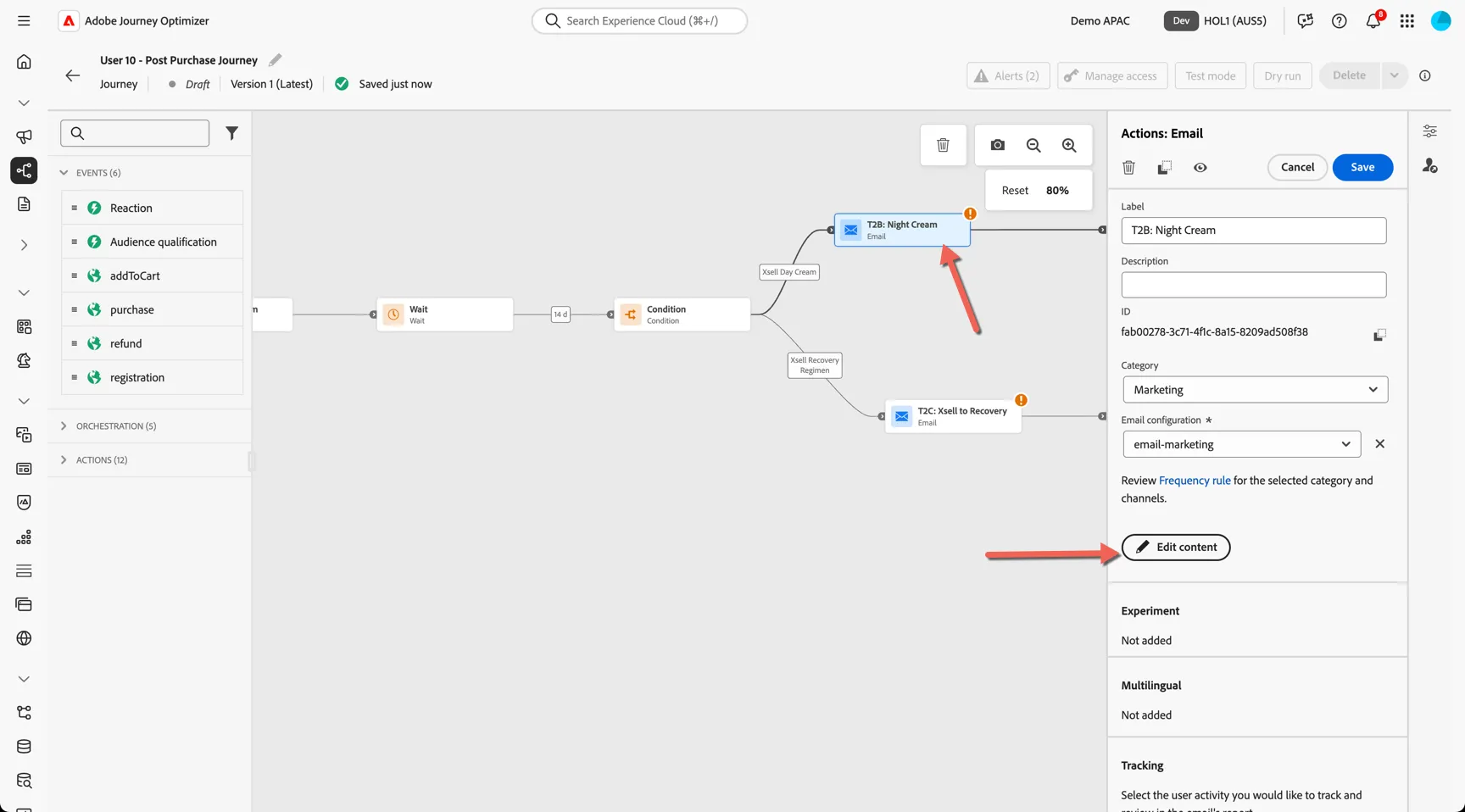Expand the ACTIONS (12) section
Screen dimensions: 1465x812
pyautogui.click(x=64, y=460)
